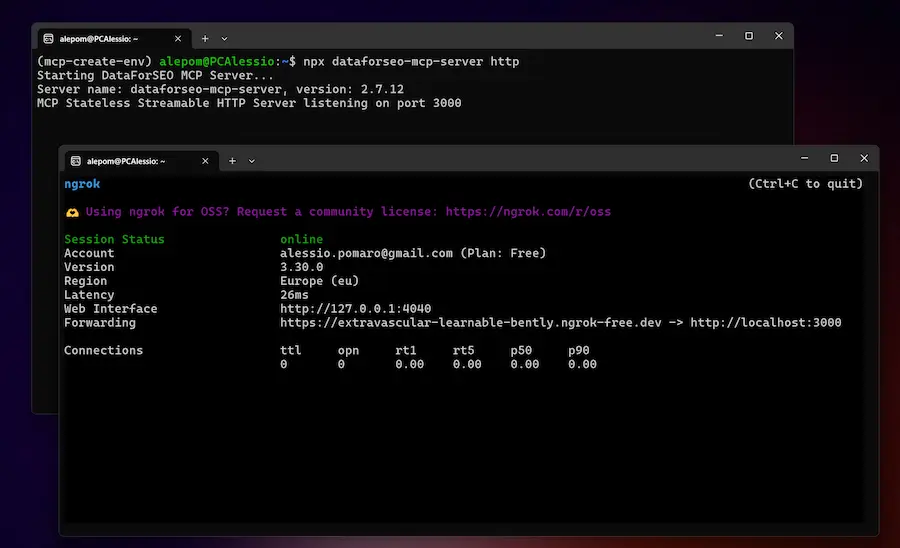Close the ngrok terminal window
Viewport: 900px width, 548px height.
[x=864, y=158]
